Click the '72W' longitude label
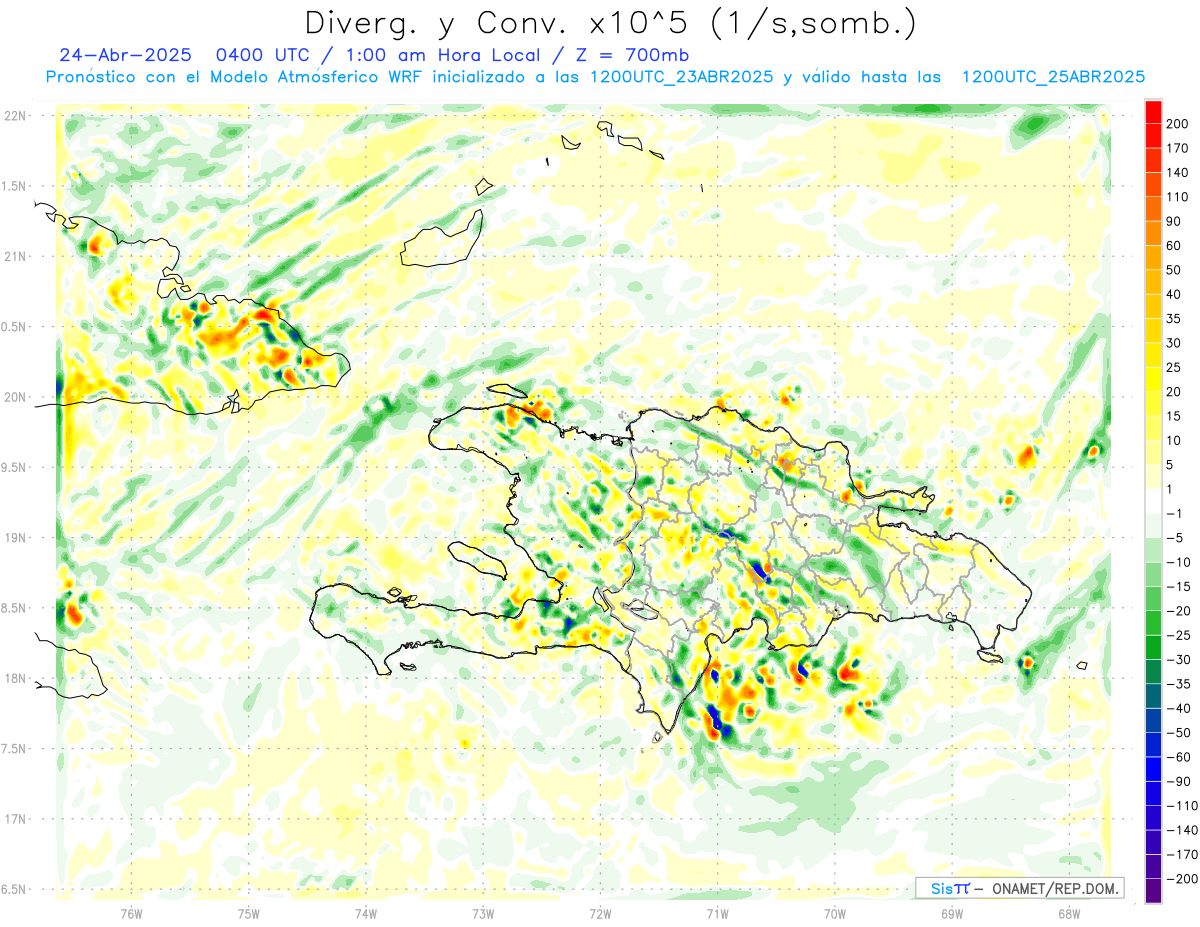Screen dimensions: 1200x927 (x=600, y=913)
